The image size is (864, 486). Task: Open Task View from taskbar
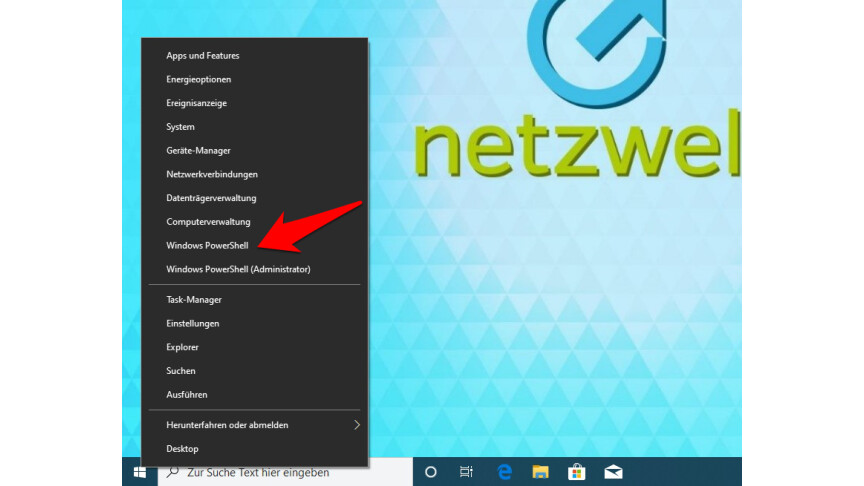[x=466, y=472]
